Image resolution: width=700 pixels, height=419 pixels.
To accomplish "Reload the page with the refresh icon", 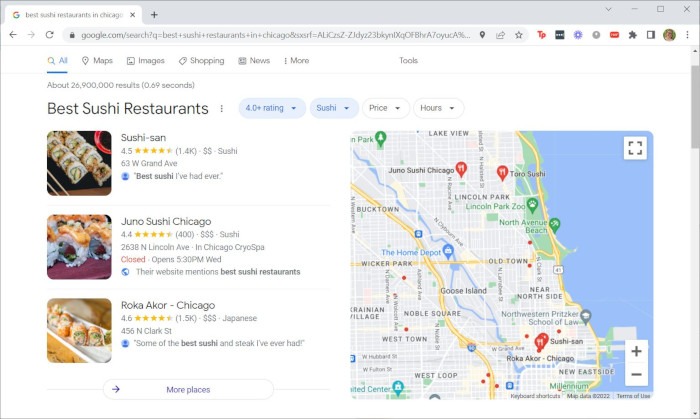I will pos(49,35).
